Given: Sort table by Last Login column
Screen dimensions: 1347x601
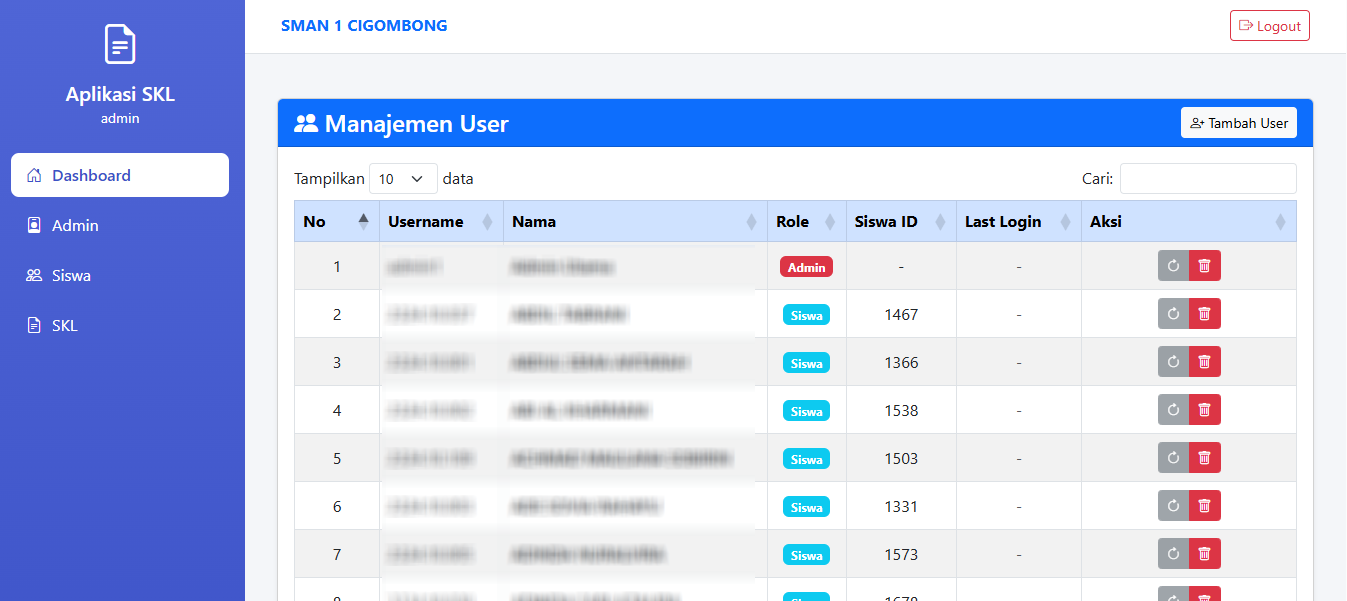Looking at the screenshot, I should point(1018,221).
